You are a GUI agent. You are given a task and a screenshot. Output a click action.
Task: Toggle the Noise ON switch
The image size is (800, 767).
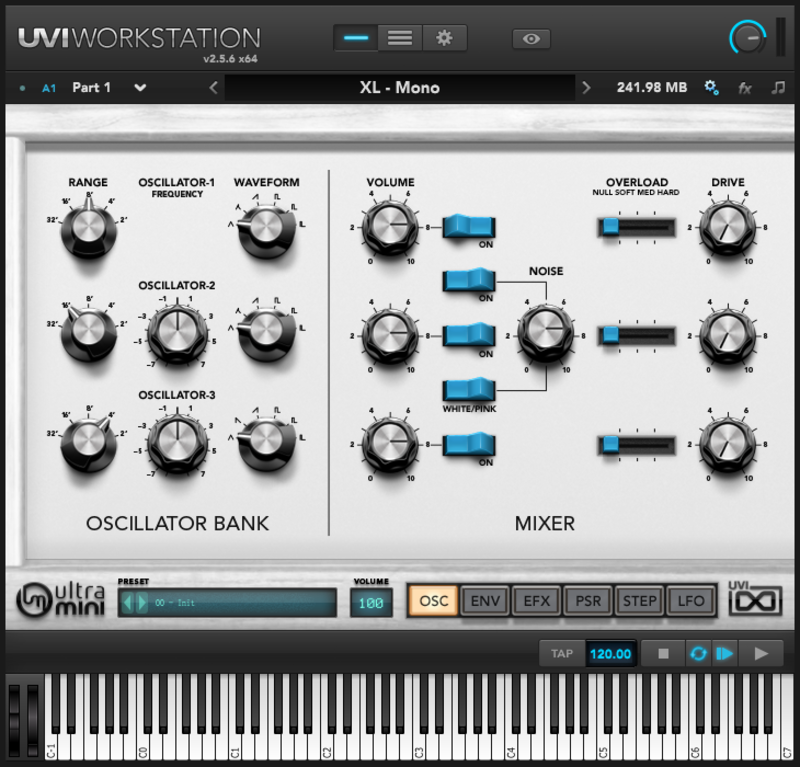pos(469,281)
